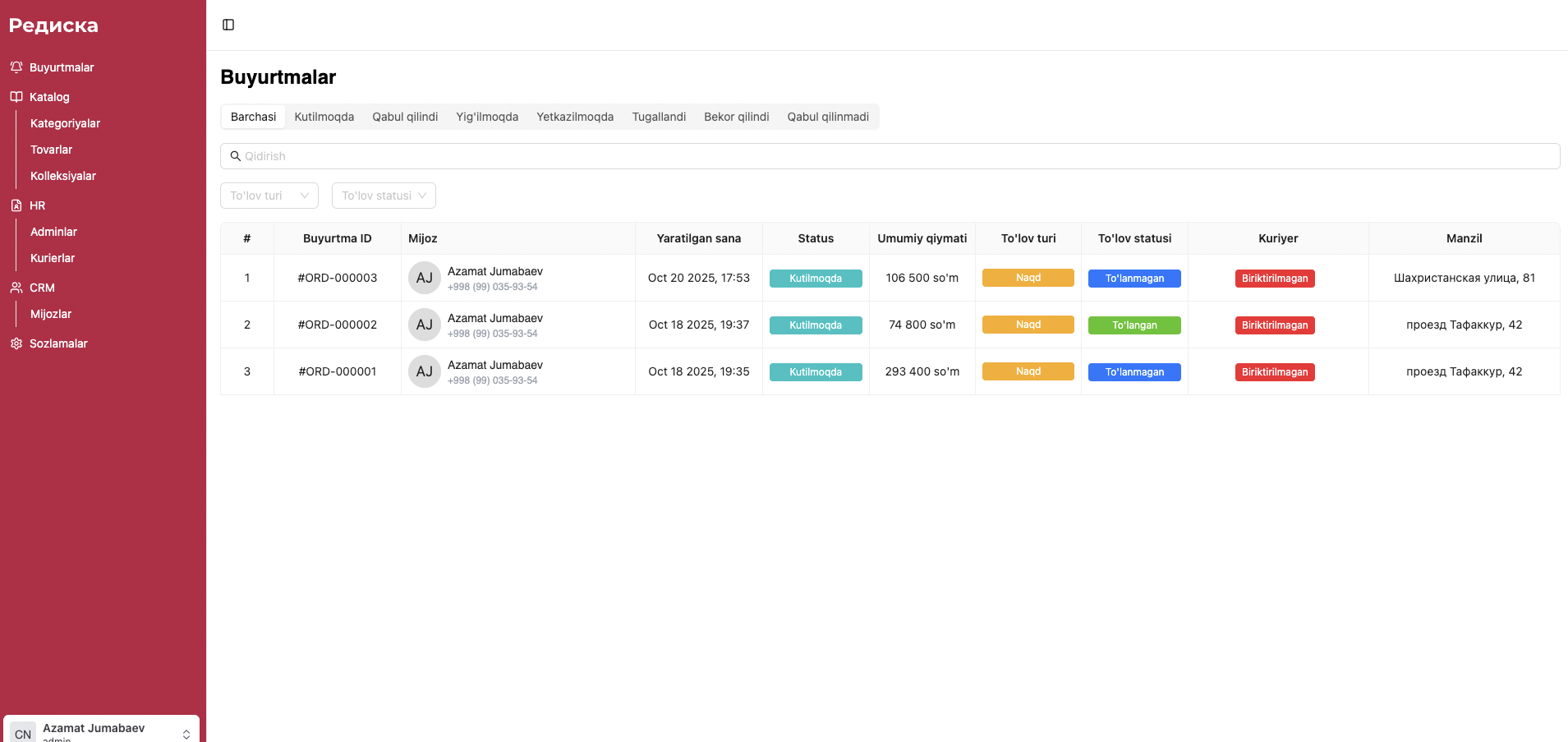Open order #ORD-000003

click(x=338, y=278)
